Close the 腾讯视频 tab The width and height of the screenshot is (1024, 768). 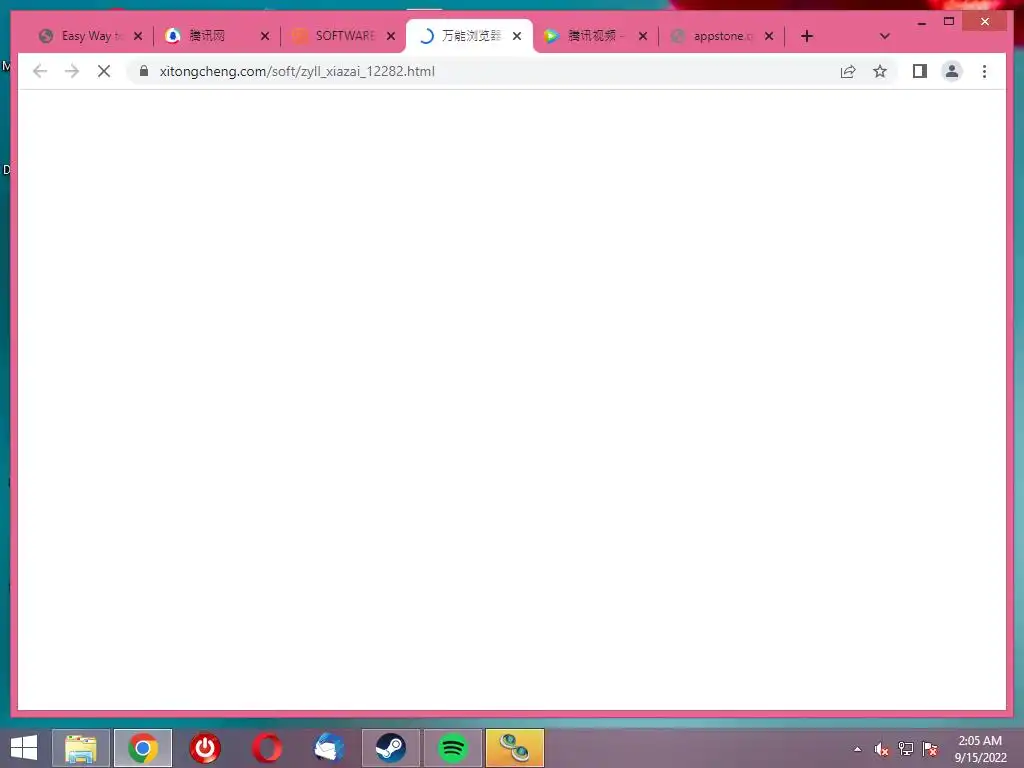point(643,36)
